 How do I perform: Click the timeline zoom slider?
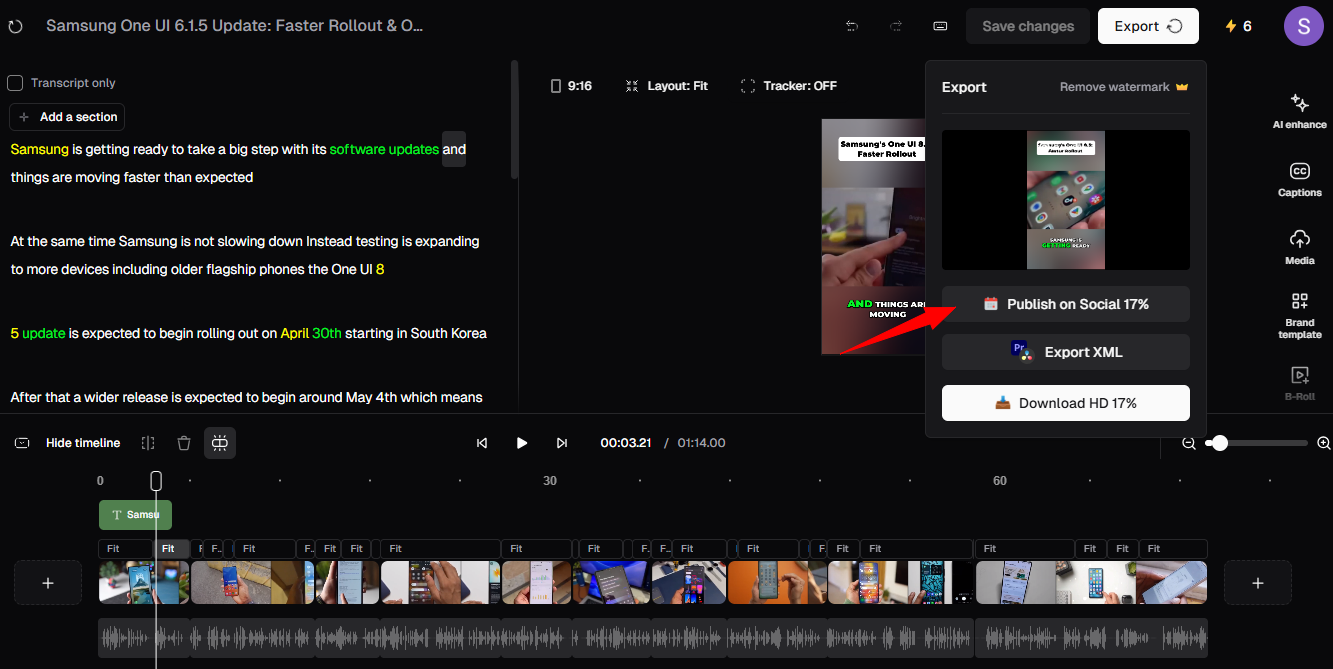coord(1257,443)
